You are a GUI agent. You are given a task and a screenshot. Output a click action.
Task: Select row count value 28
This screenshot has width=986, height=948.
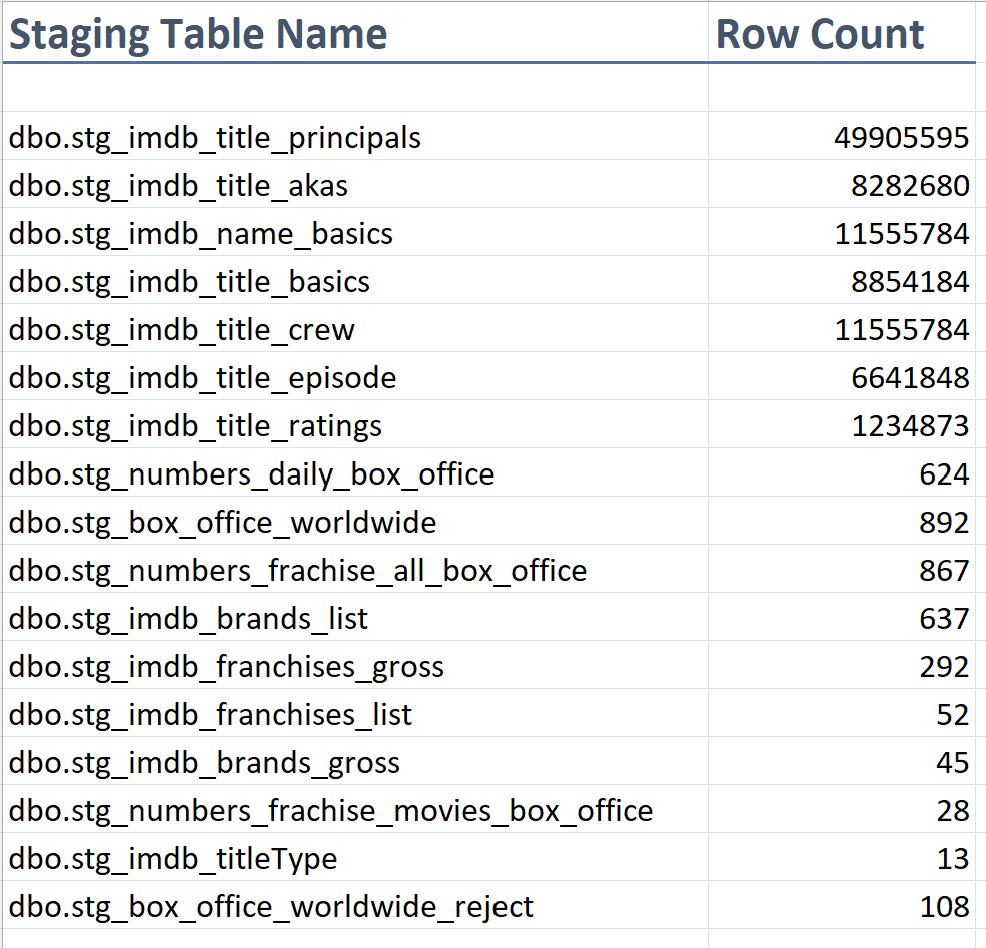[842, 809]
